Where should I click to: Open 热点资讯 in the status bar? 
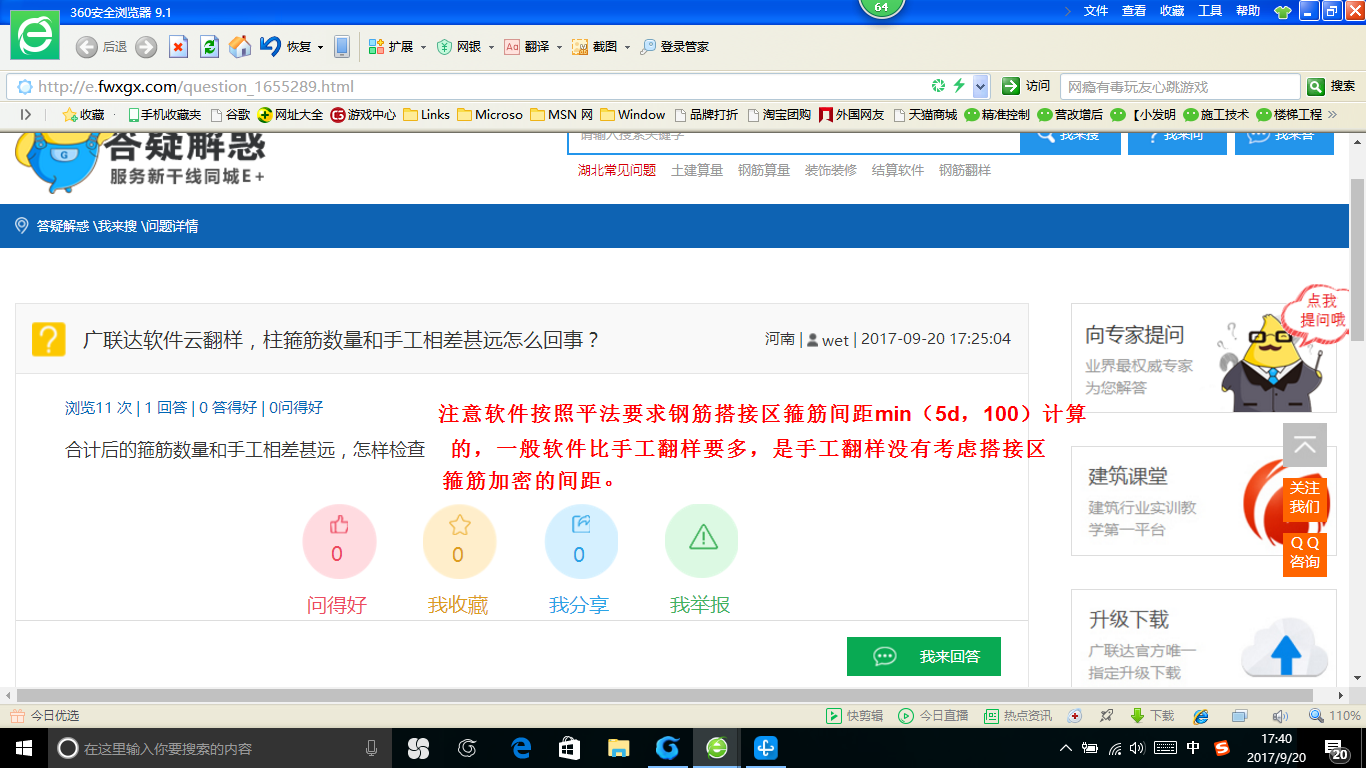pyautogui.click(x=1018, y=716)
